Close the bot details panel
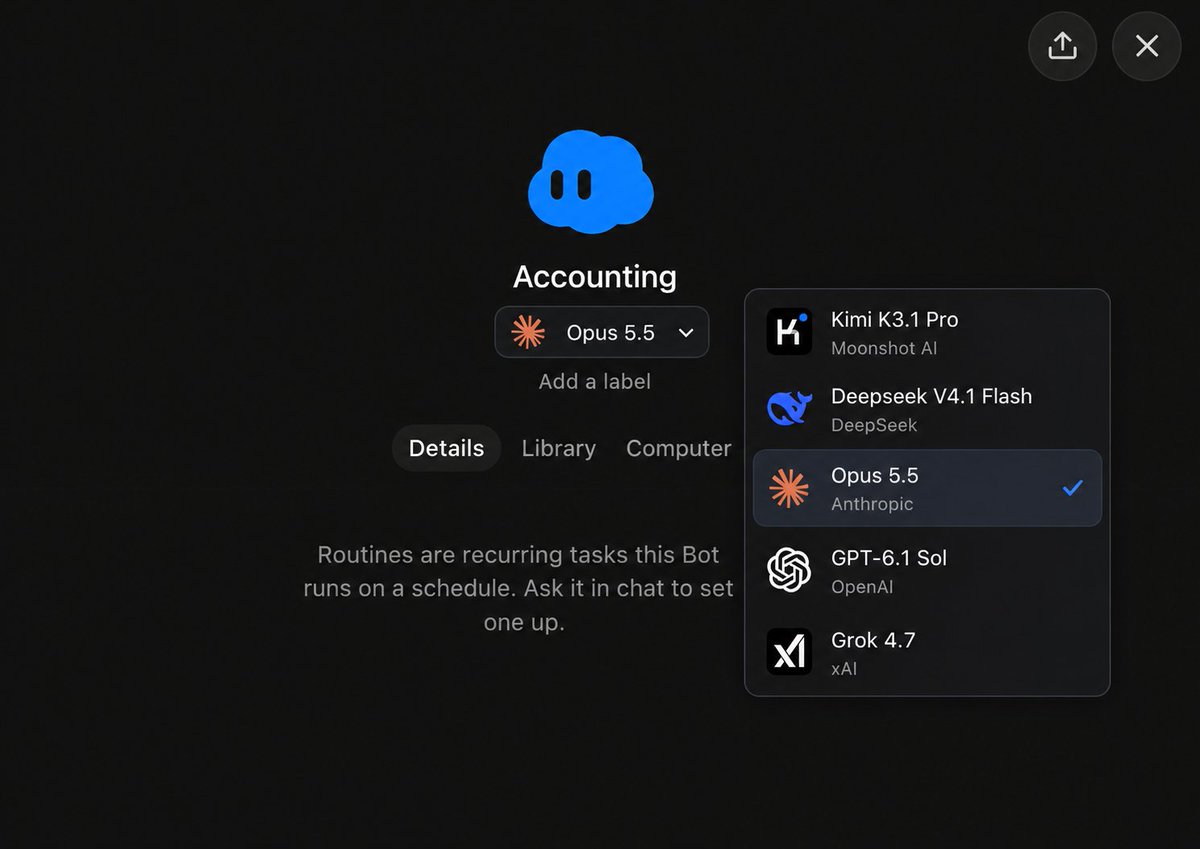The height and width of the screenshot is (849, 1200). [1147, 46]
